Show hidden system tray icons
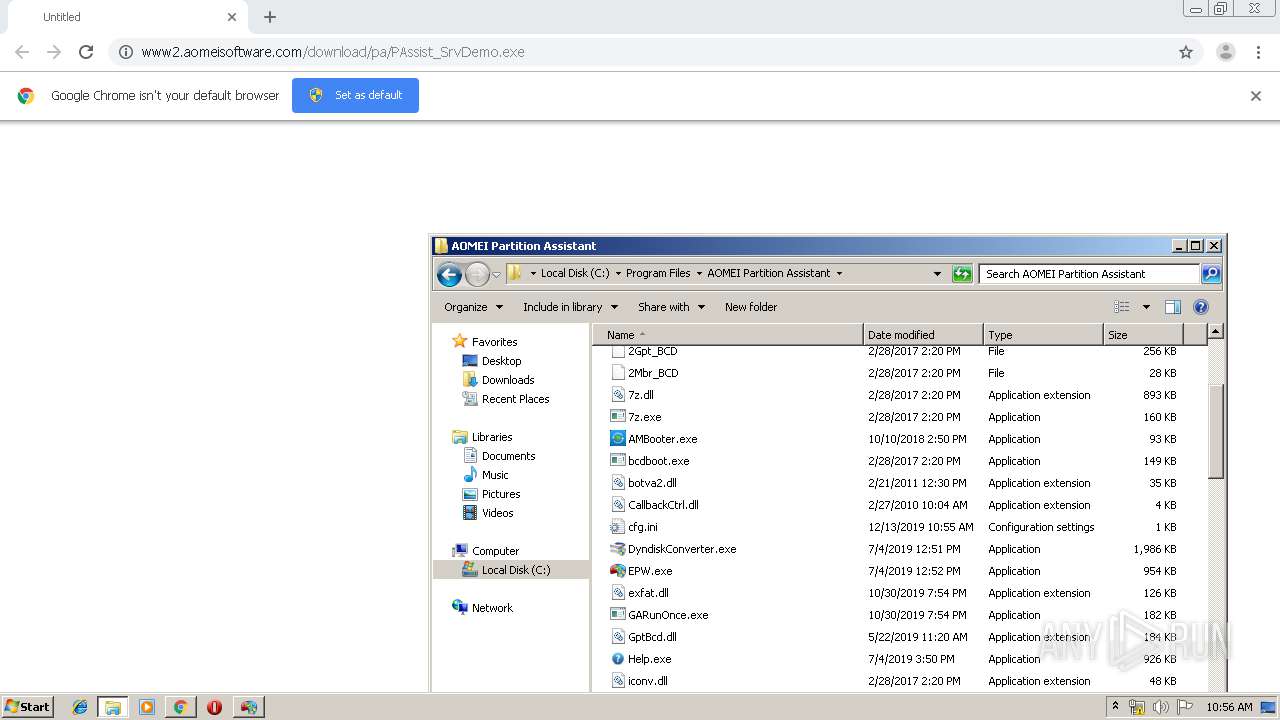Image resolution: width=1280 pixels, height=720 pixels. click(x=1116, y=707)
